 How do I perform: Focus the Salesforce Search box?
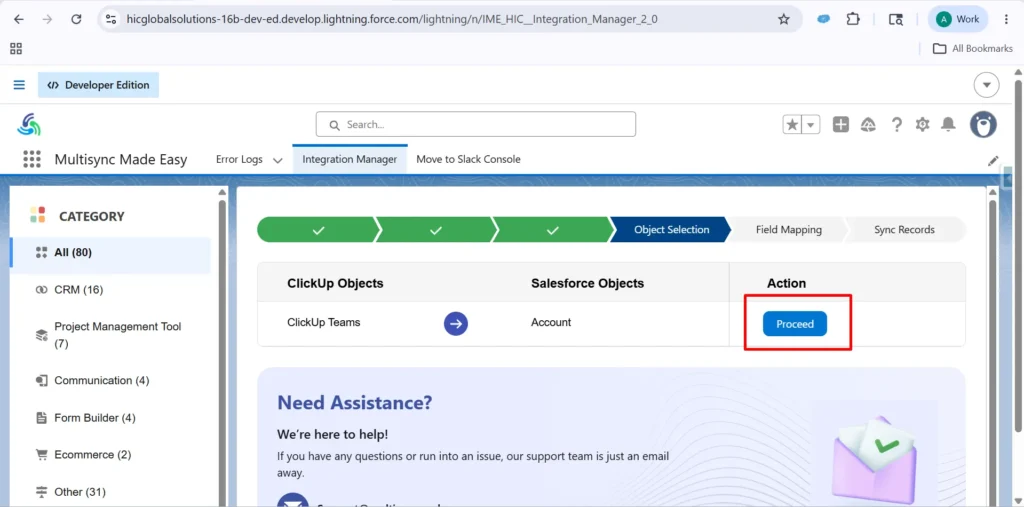pos(475,124)
